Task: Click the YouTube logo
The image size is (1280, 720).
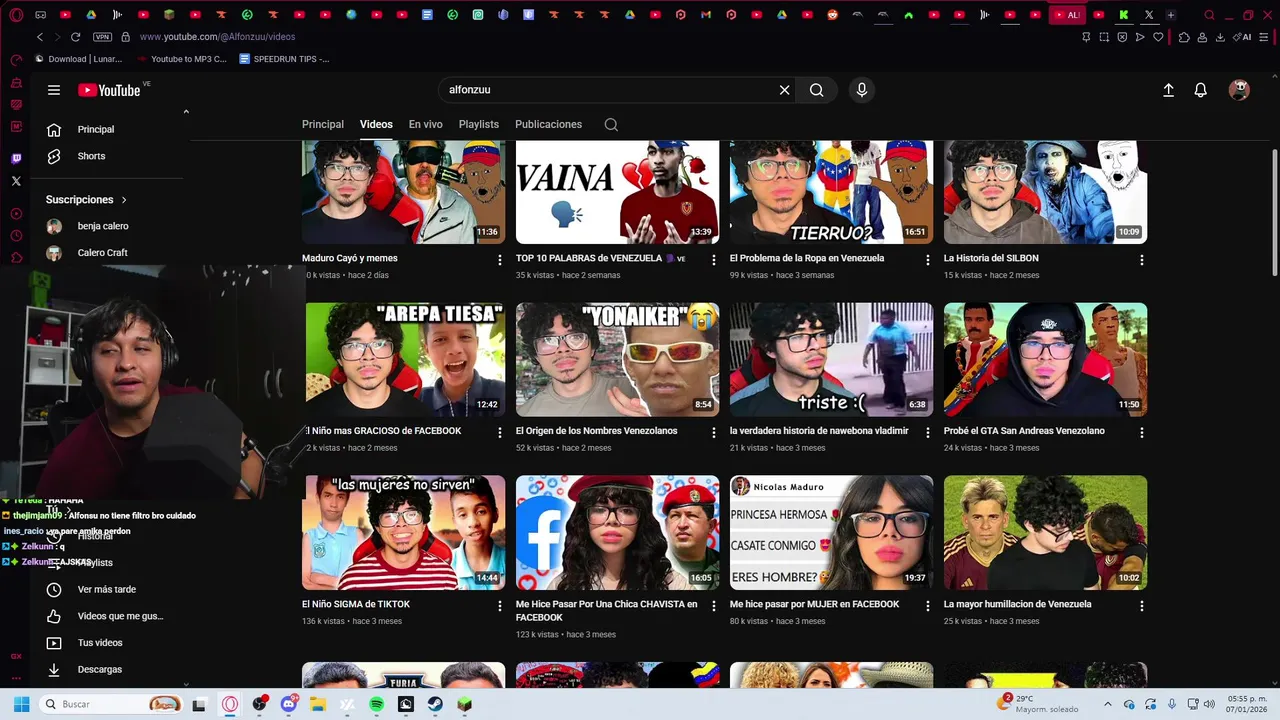Action: [x=110, y=90]
